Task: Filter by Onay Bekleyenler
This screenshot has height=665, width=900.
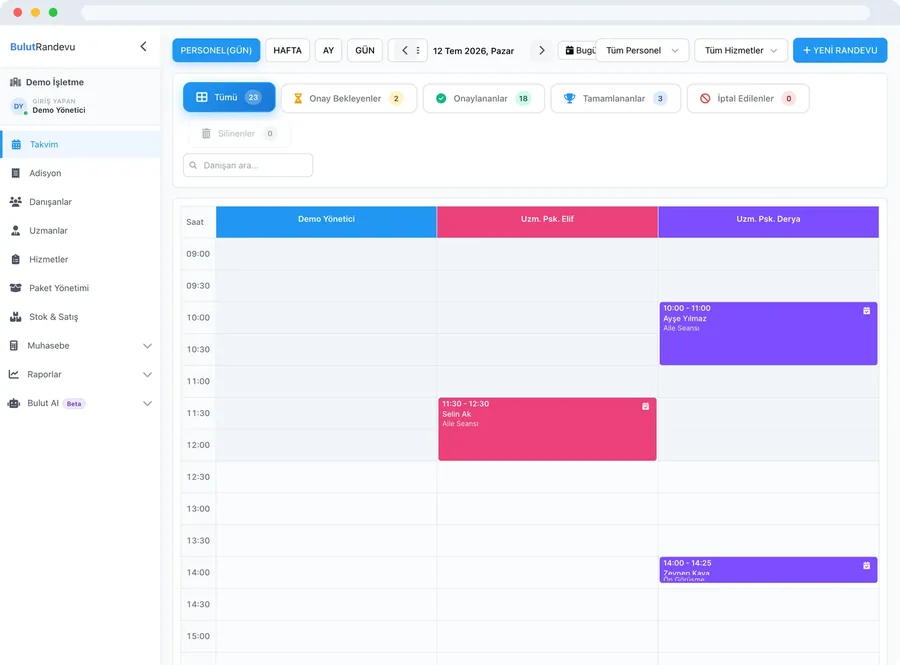Action: [349, 98]
